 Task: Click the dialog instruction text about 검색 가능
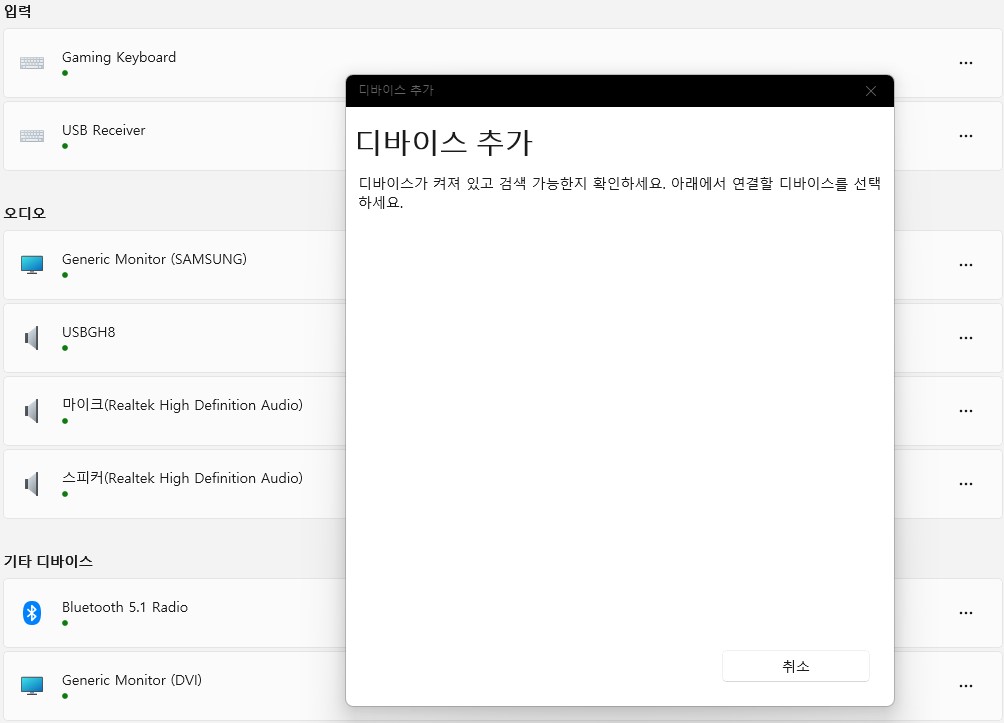pyautogui.click(x=619, y=192)
